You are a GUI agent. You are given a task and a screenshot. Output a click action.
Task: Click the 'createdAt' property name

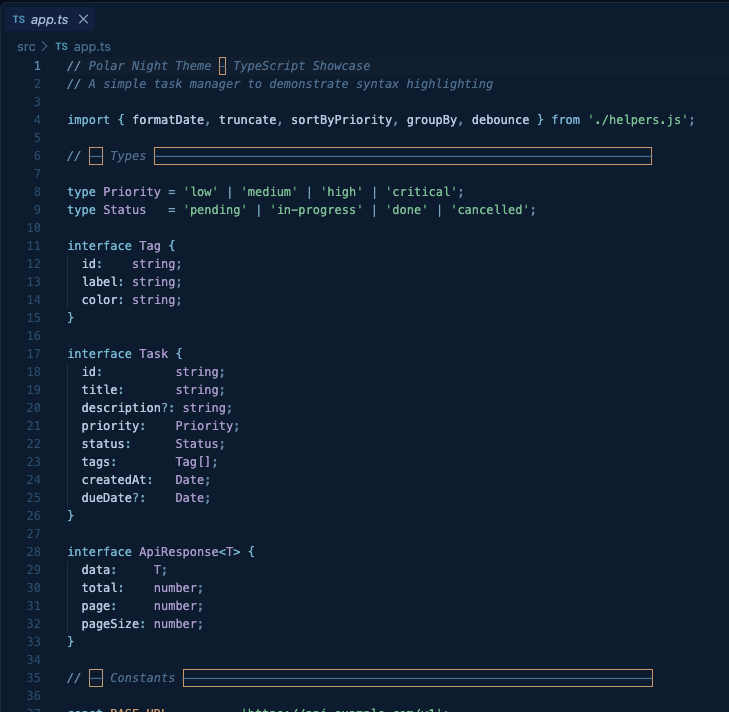(x=114, y=480)
